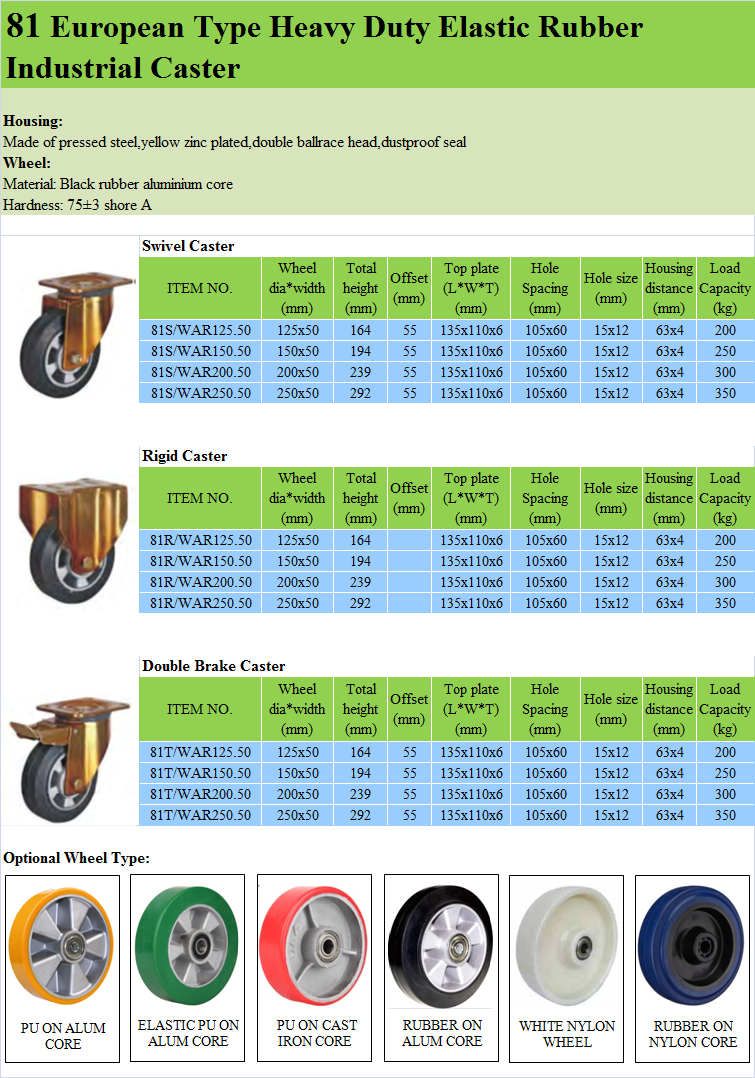755x1078 pixels.
Task: Select the RUBBER ON NYLON CORE wheel
Action: click(x=692, y=945)
